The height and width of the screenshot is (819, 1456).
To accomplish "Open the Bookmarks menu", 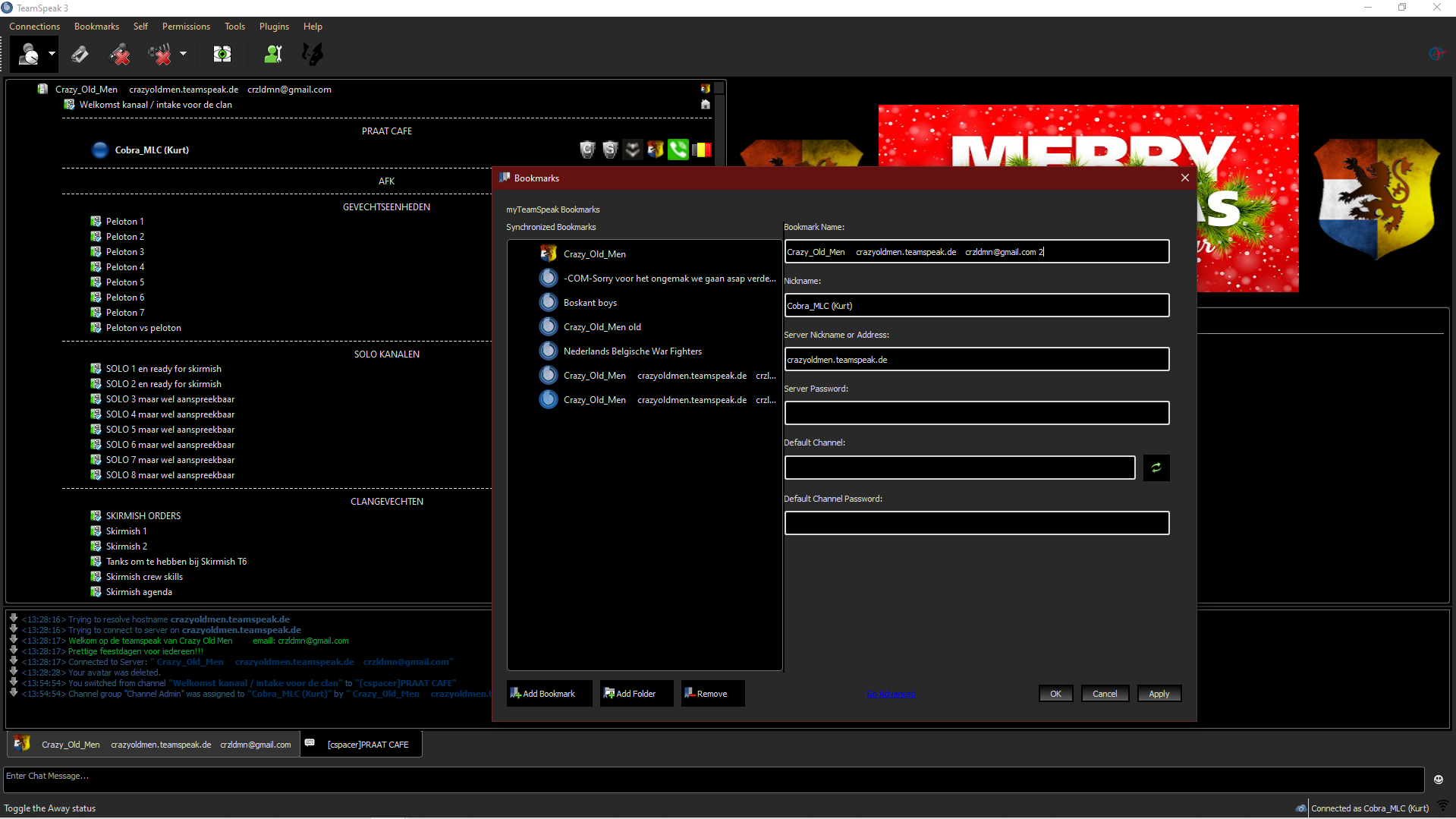I will [96, 27].
